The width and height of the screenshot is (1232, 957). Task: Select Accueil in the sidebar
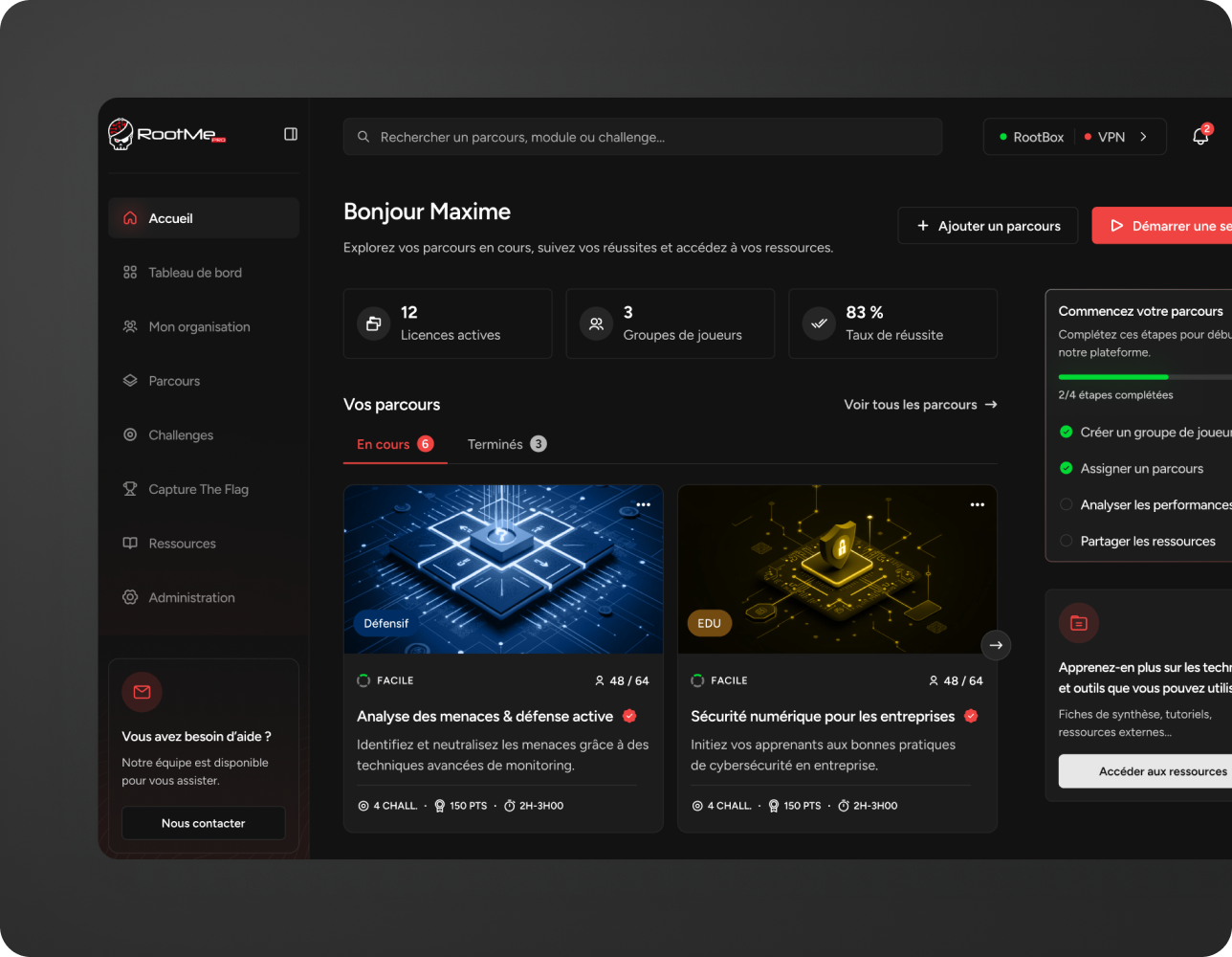point(170,218)
